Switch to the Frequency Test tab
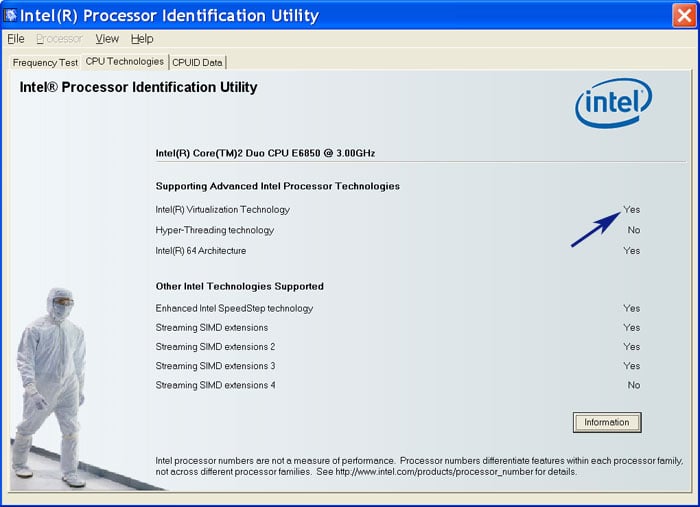 coord(45,62)
